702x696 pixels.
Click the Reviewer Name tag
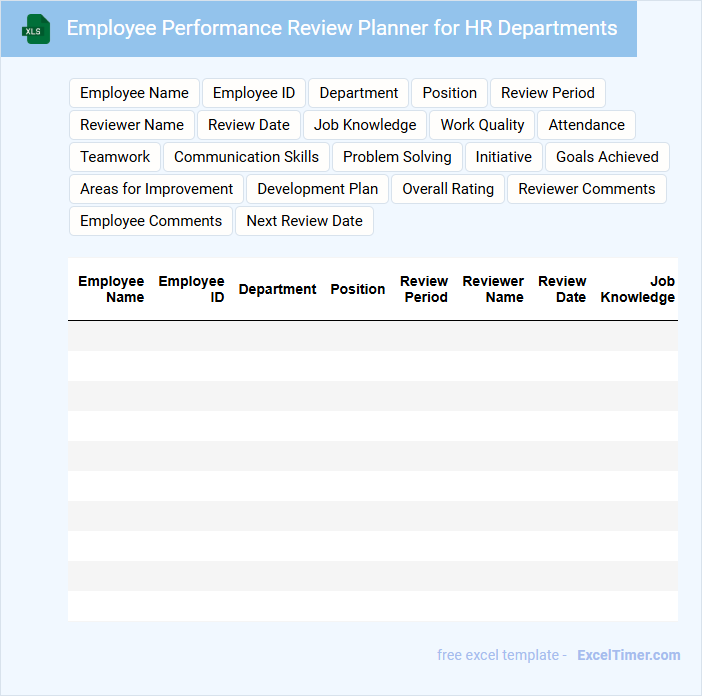point(132,125)
